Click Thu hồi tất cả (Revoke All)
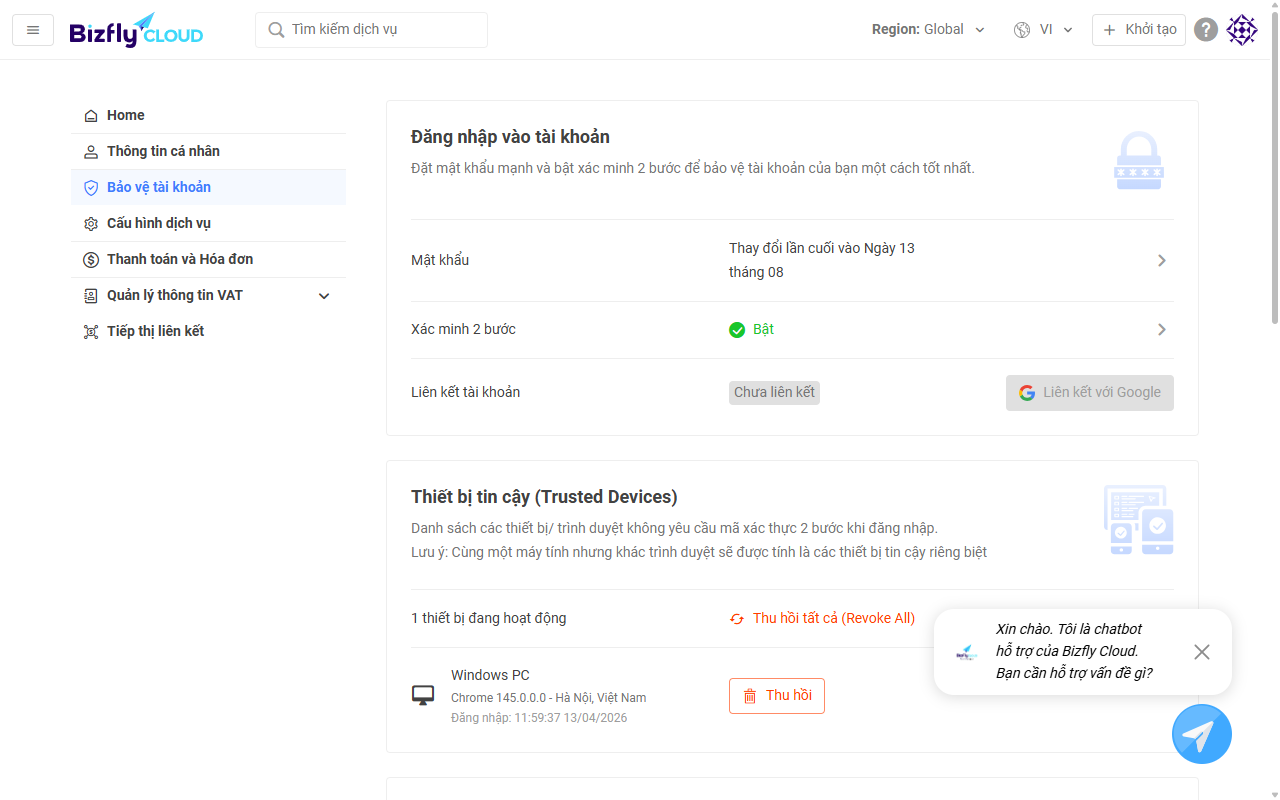This screenshot has height=800, width=1280. [822, 619]
